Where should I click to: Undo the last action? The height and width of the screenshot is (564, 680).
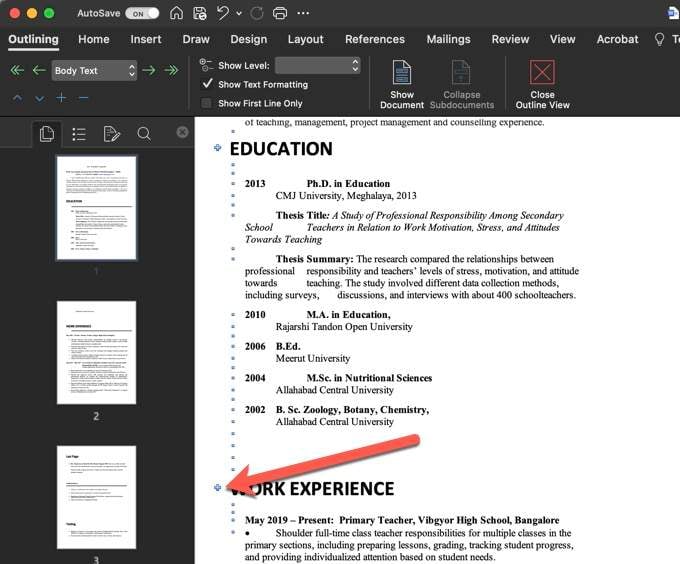[x=223, y=13]
